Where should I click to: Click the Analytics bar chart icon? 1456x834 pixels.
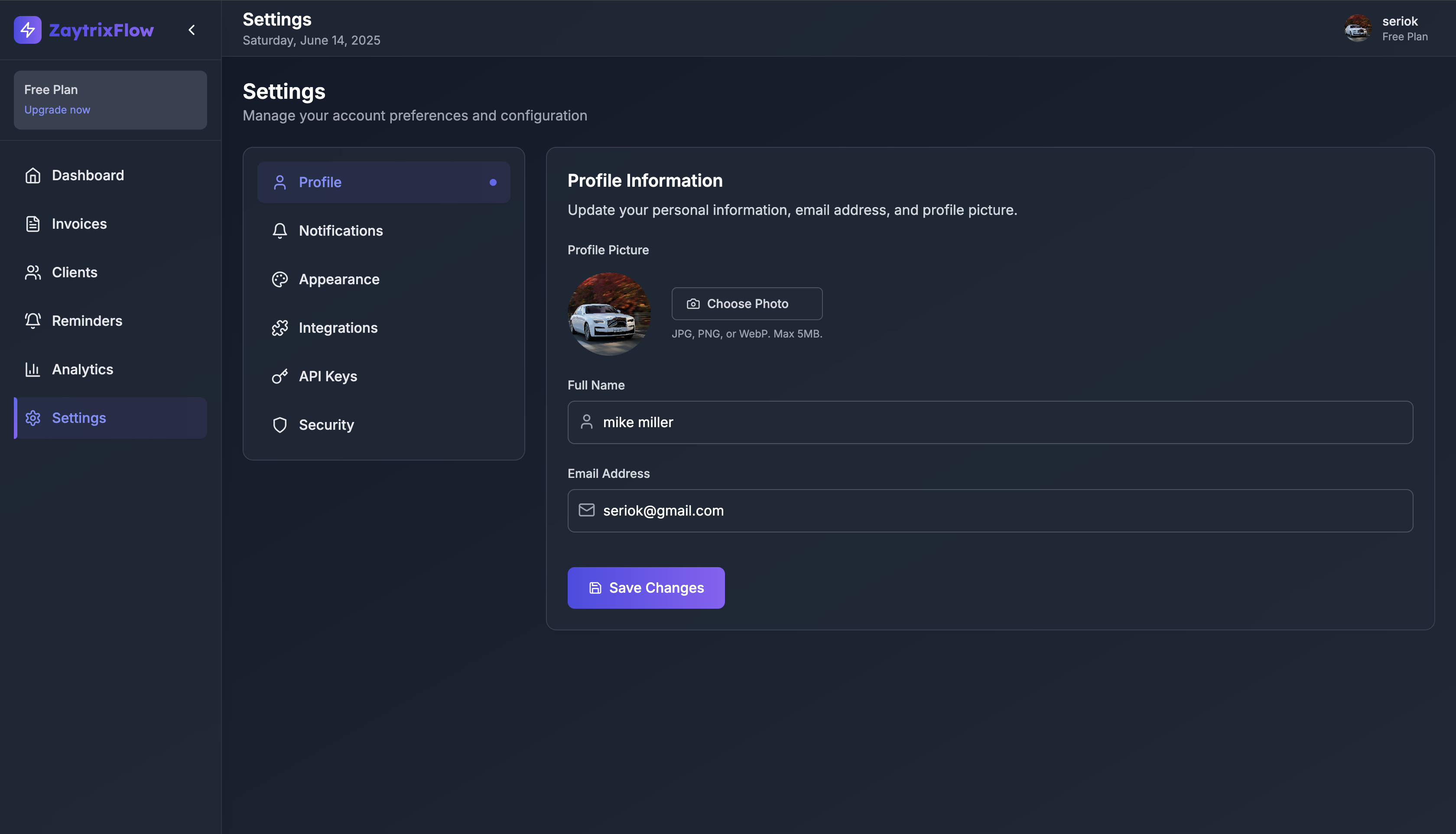pos(32,370)
